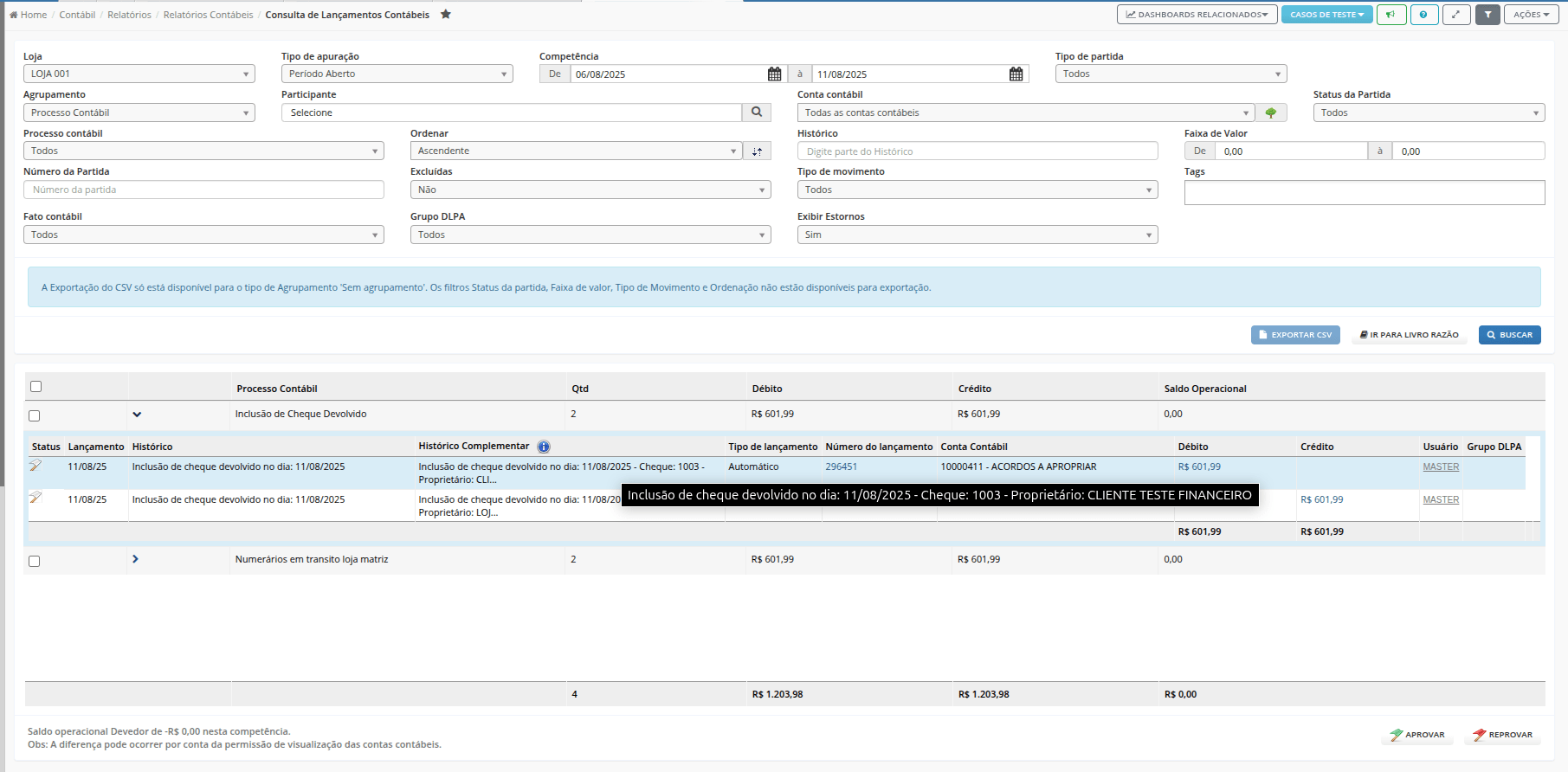This screenshot has height=772, width=1568.
Task: Open the Tipo de apuração dropdown
Action: 397,74
